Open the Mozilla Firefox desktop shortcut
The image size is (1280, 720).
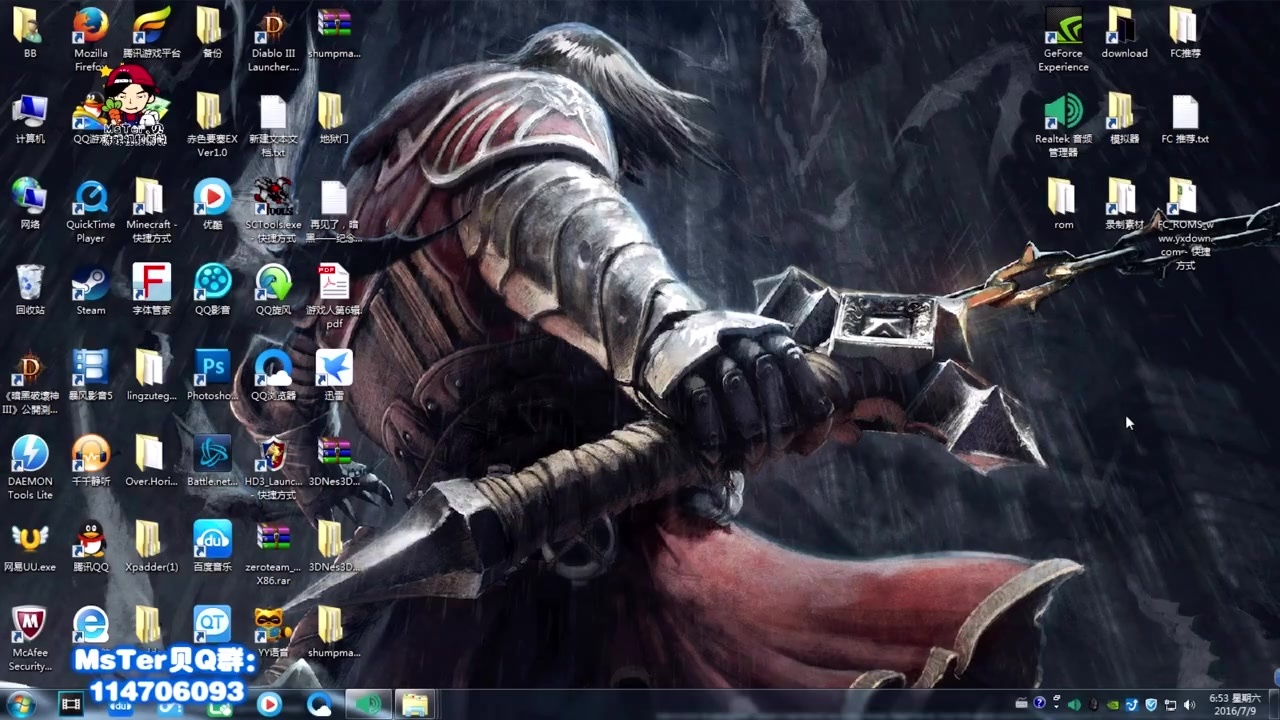click(90, 38)
